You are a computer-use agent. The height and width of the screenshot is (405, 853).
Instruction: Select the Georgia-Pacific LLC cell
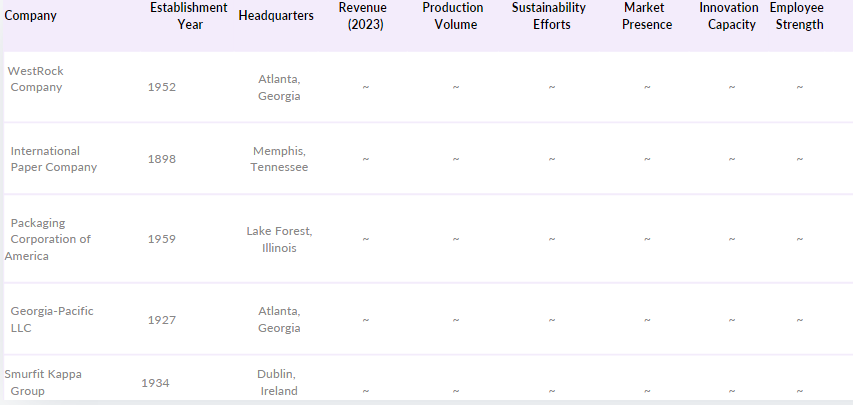52,319
